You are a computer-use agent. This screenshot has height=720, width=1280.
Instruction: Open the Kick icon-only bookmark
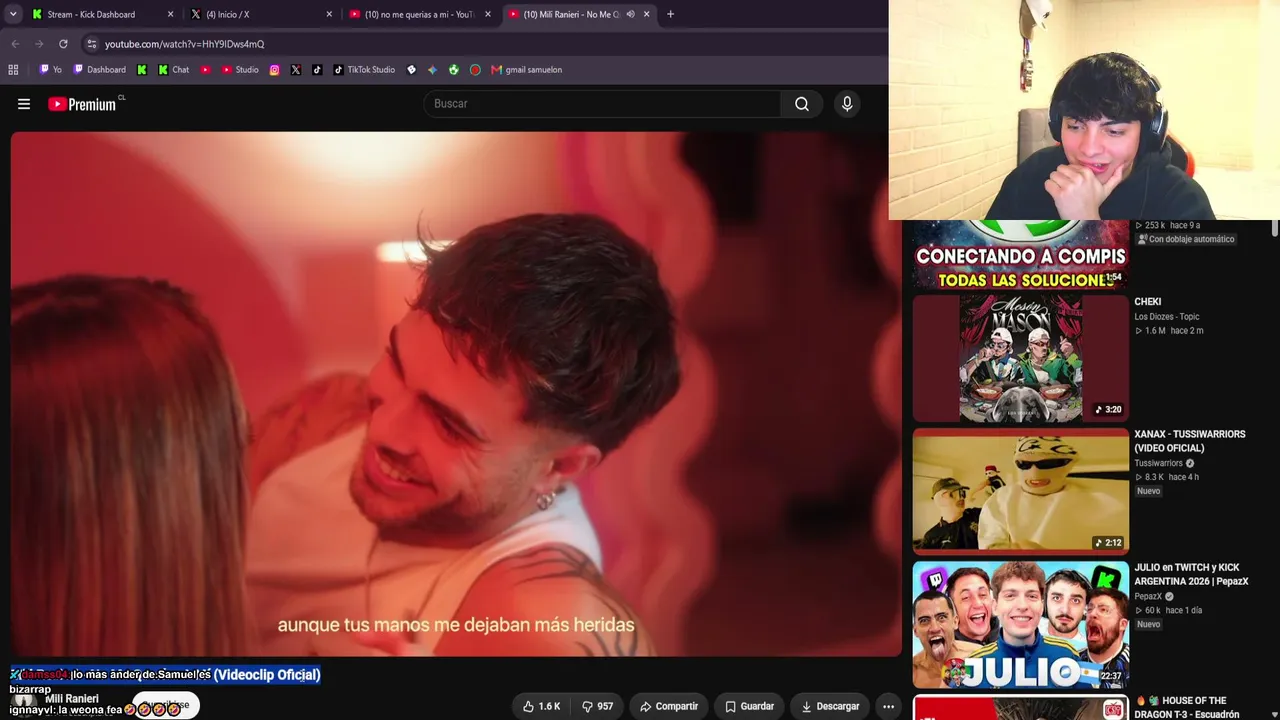pyautogui.click(x=142, y=70)
